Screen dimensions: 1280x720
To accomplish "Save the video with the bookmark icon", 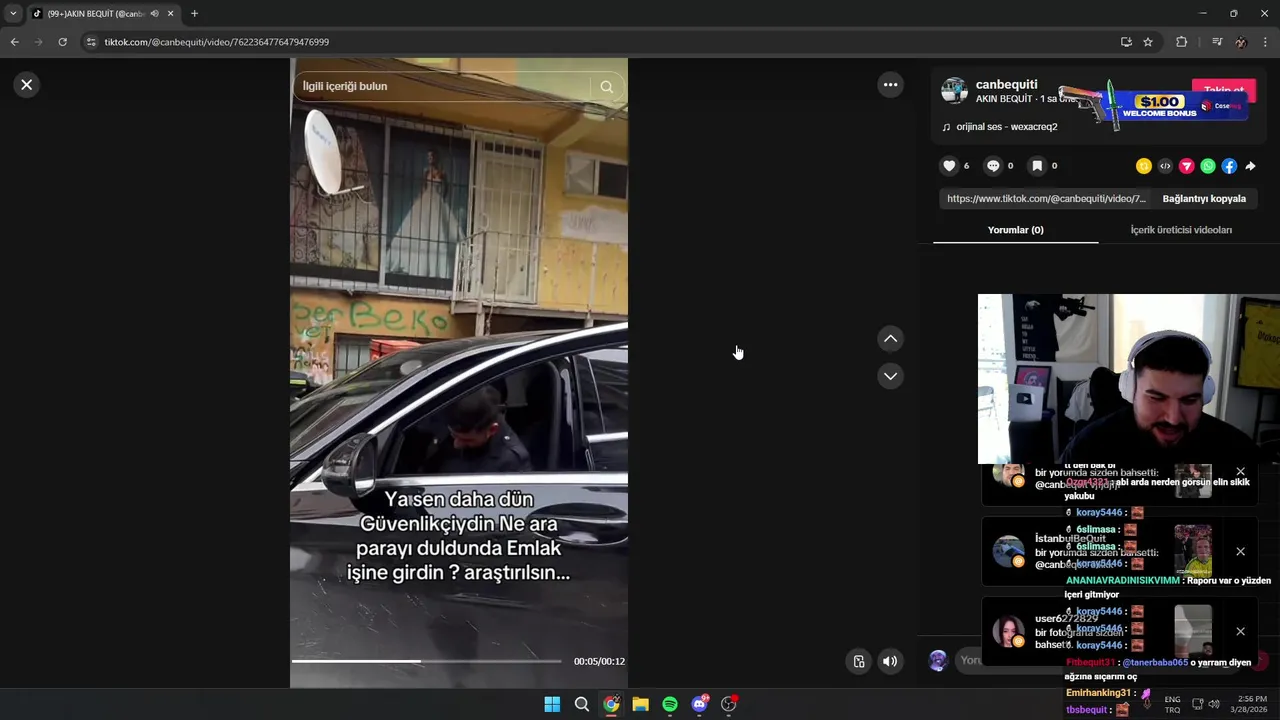I will [1037, 166].
